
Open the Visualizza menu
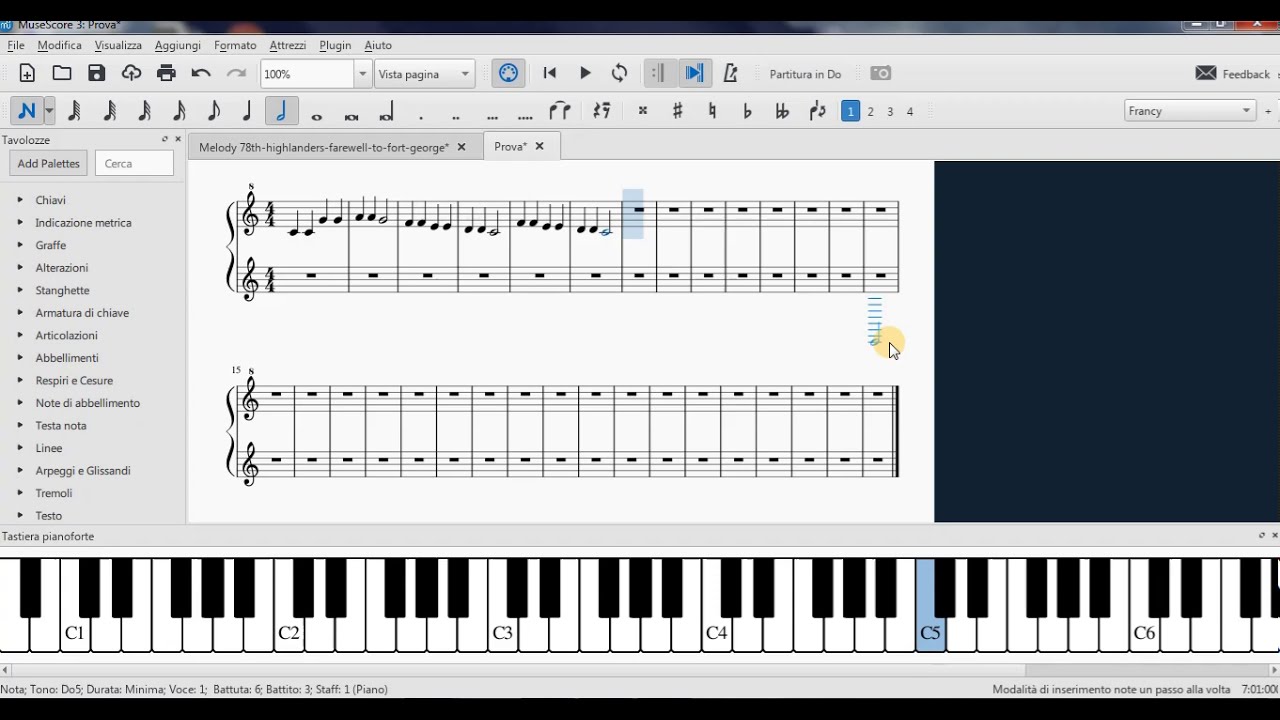(x=118, y=45)
